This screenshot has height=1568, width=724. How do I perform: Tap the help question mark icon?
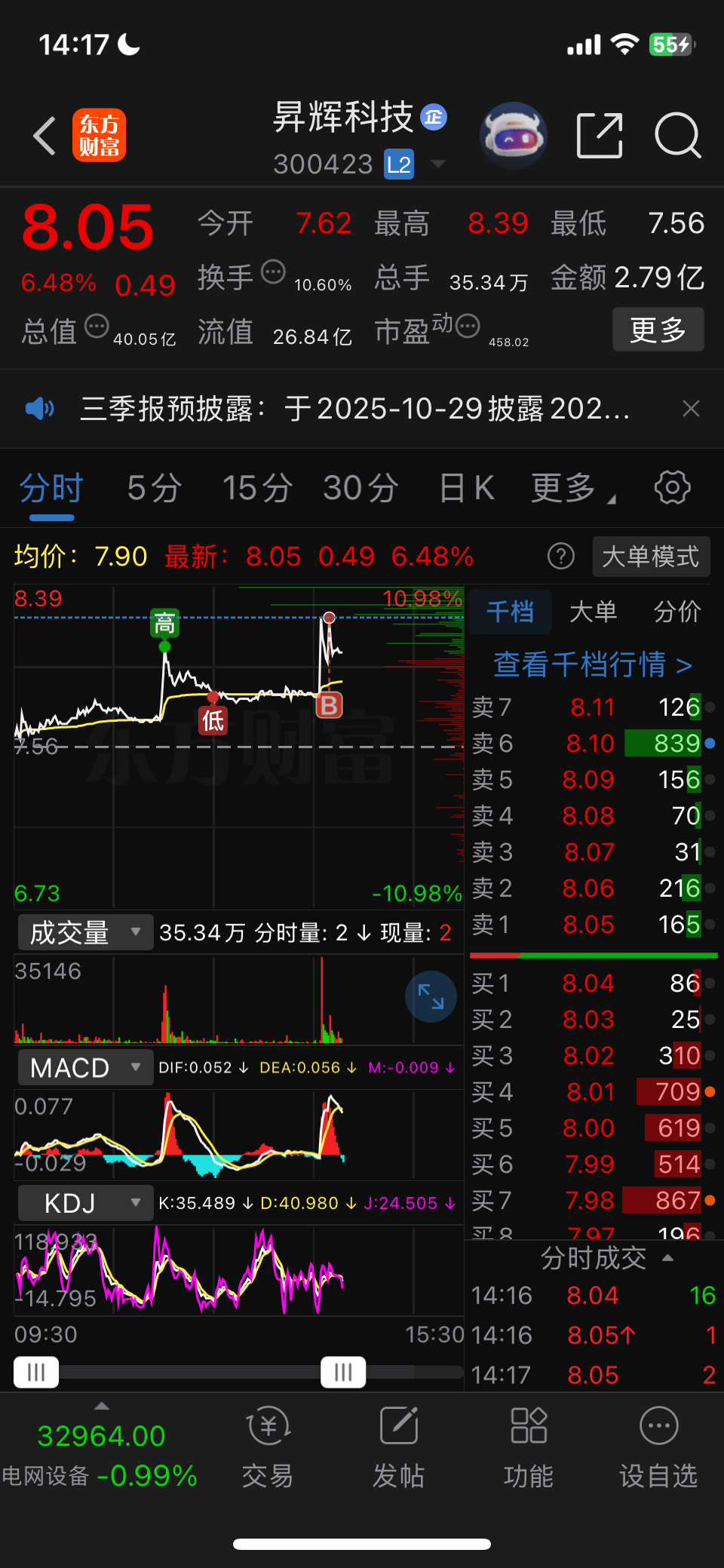[x=560, y=557]
